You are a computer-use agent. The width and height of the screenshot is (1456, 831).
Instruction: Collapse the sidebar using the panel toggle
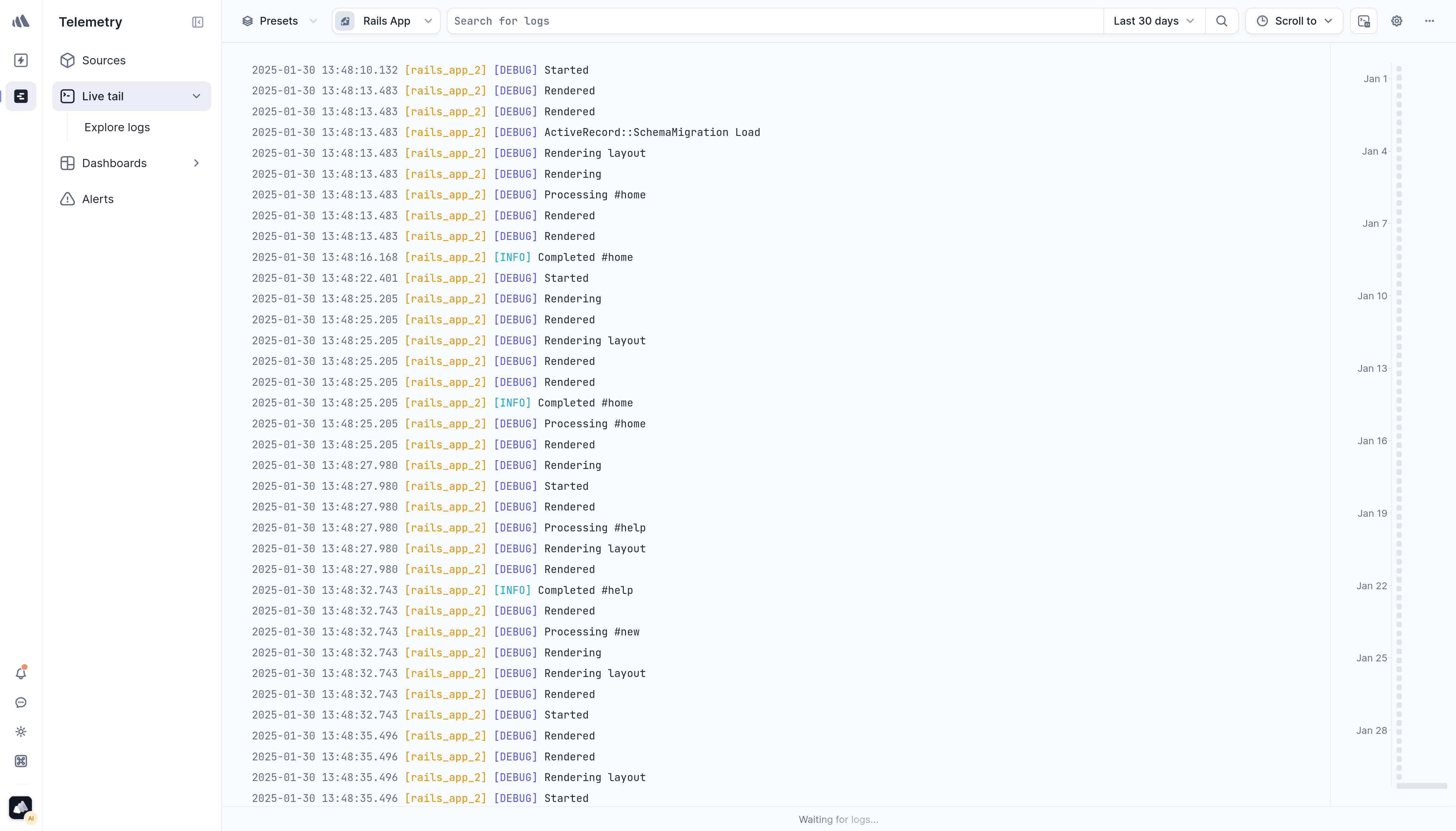tap(197, 22)
